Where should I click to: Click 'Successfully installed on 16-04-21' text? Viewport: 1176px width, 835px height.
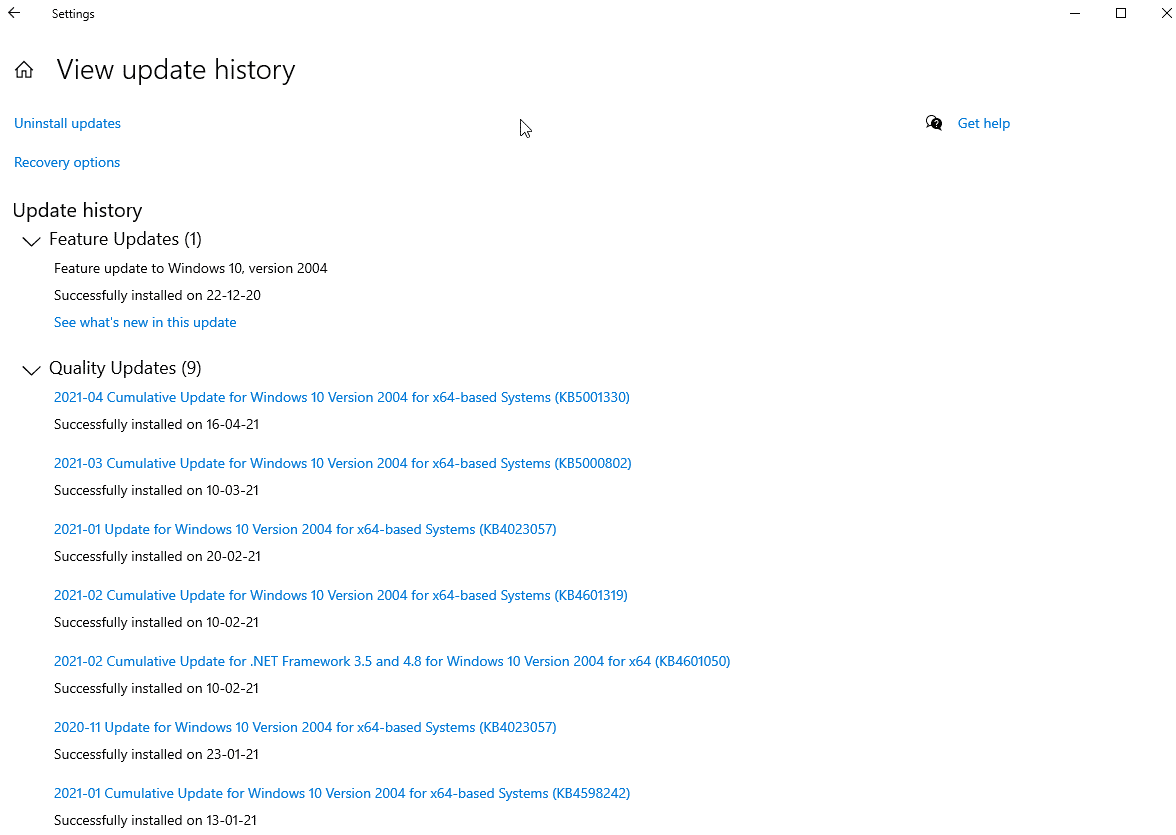pos(156,424)
